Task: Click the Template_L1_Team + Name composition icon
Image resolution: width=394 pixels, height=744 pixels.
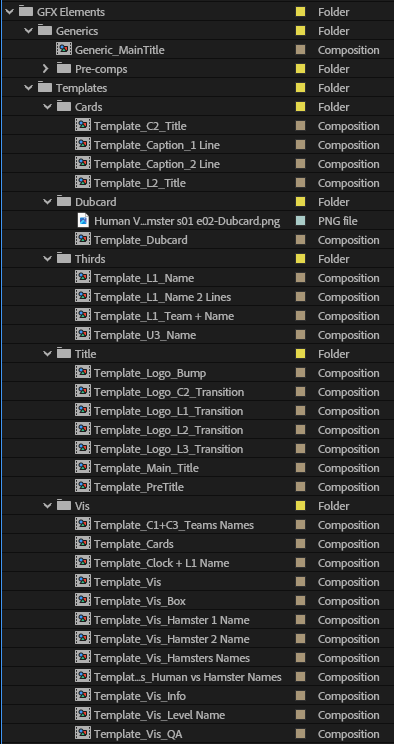Action: point(83,315)
